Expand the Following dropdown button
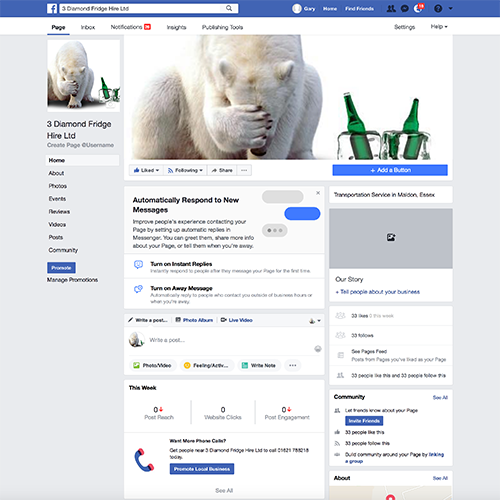This screenshot has width=500, height=500. [185, 170]
